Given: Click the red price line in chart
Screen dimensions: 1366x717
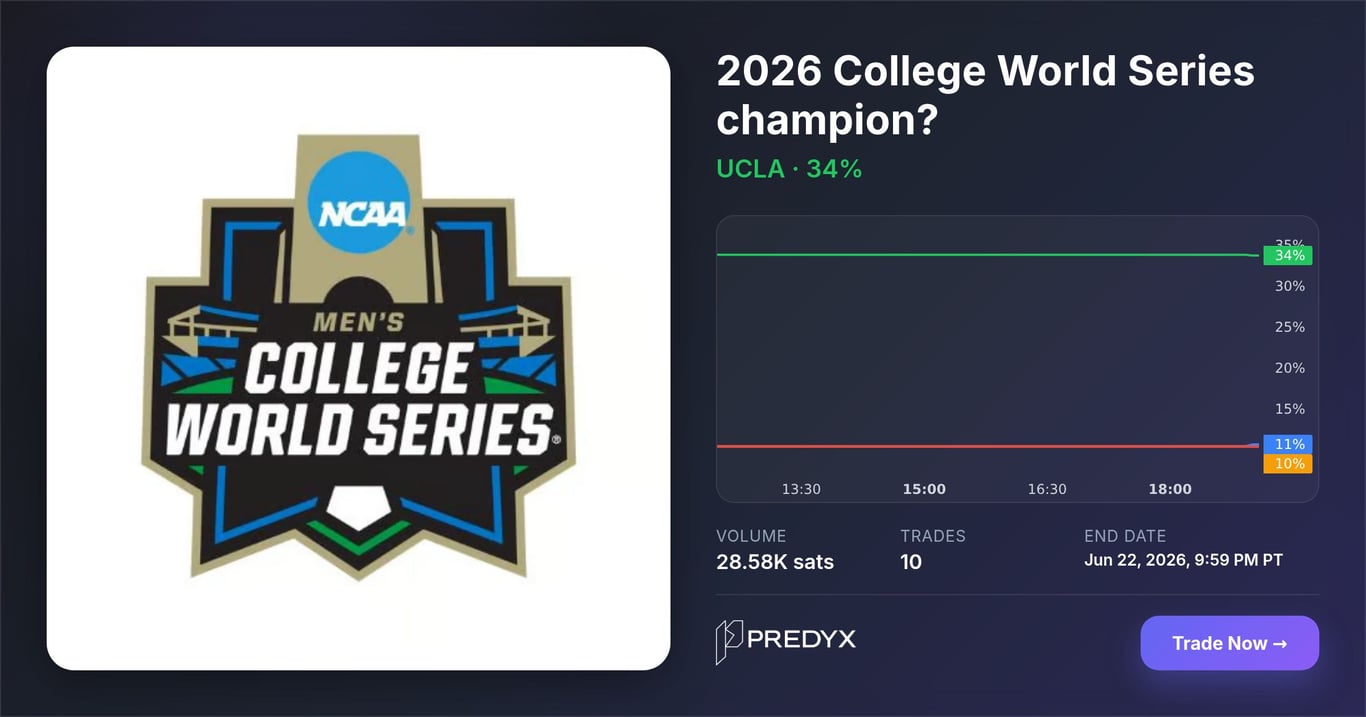Looking at the screenshot, I should (985, 446).
